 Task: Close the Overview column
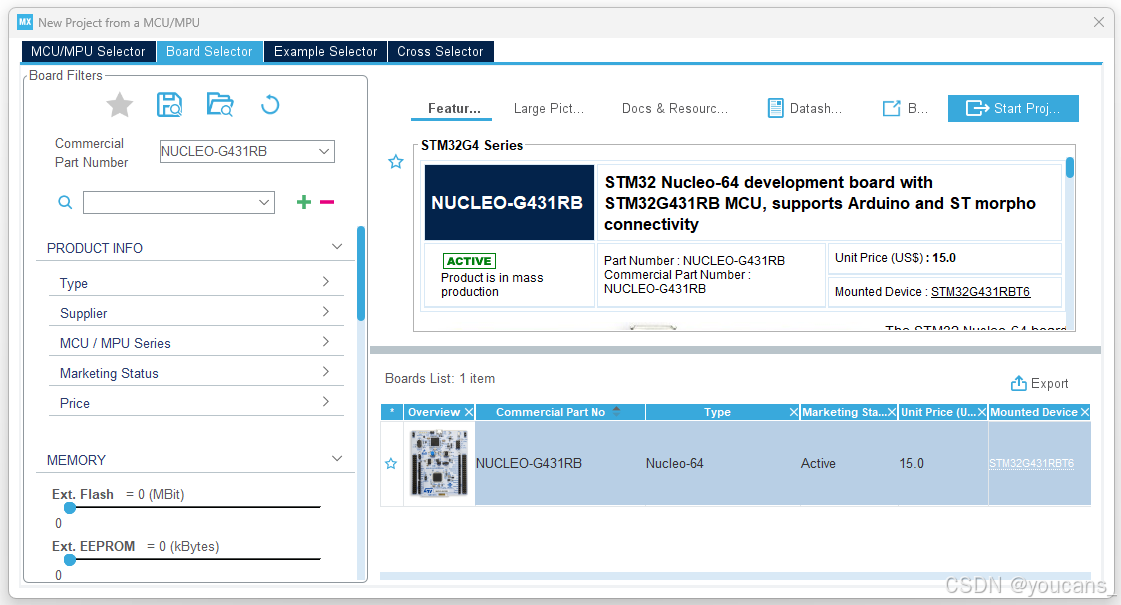click(x=469, y=412)
